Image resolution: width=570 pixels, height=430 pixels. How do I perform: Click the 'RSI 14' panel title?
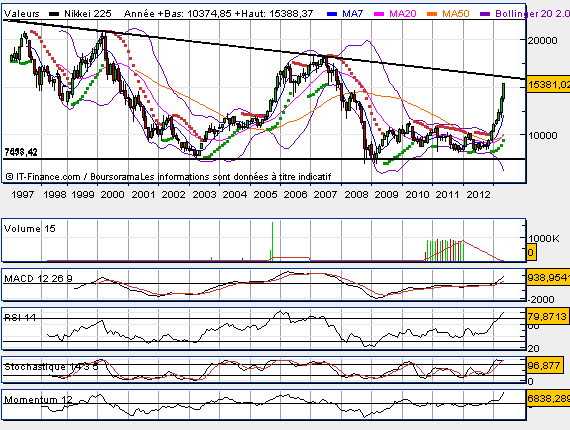pos(20,318)
